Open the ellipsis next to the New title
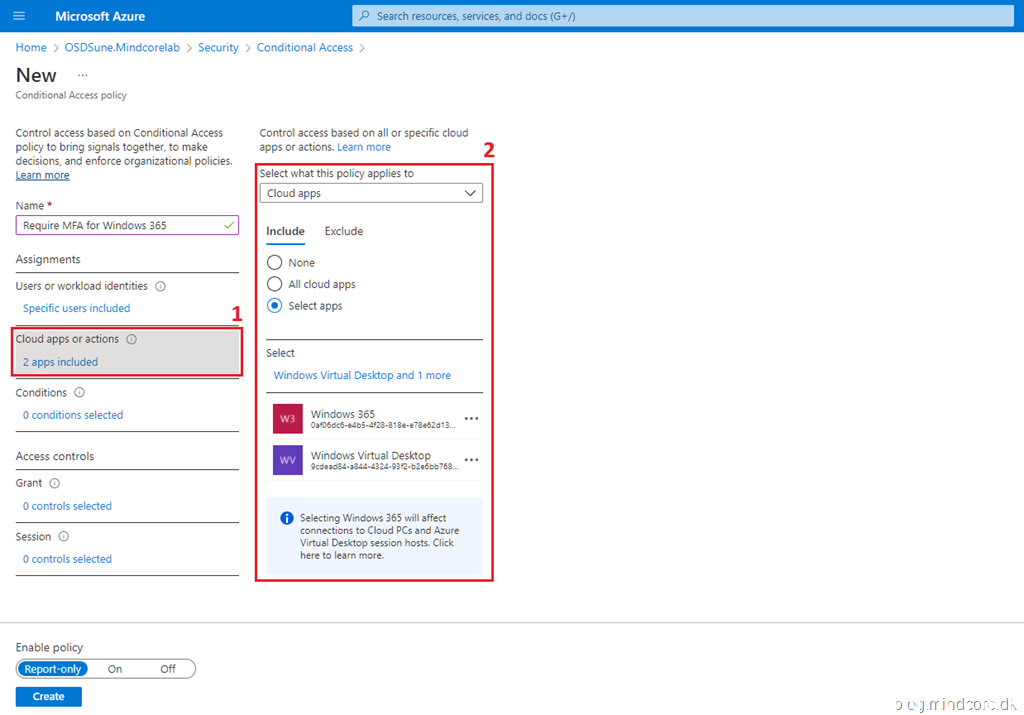This screenshot has width=1024, height=715. click(x=82, y=75)
